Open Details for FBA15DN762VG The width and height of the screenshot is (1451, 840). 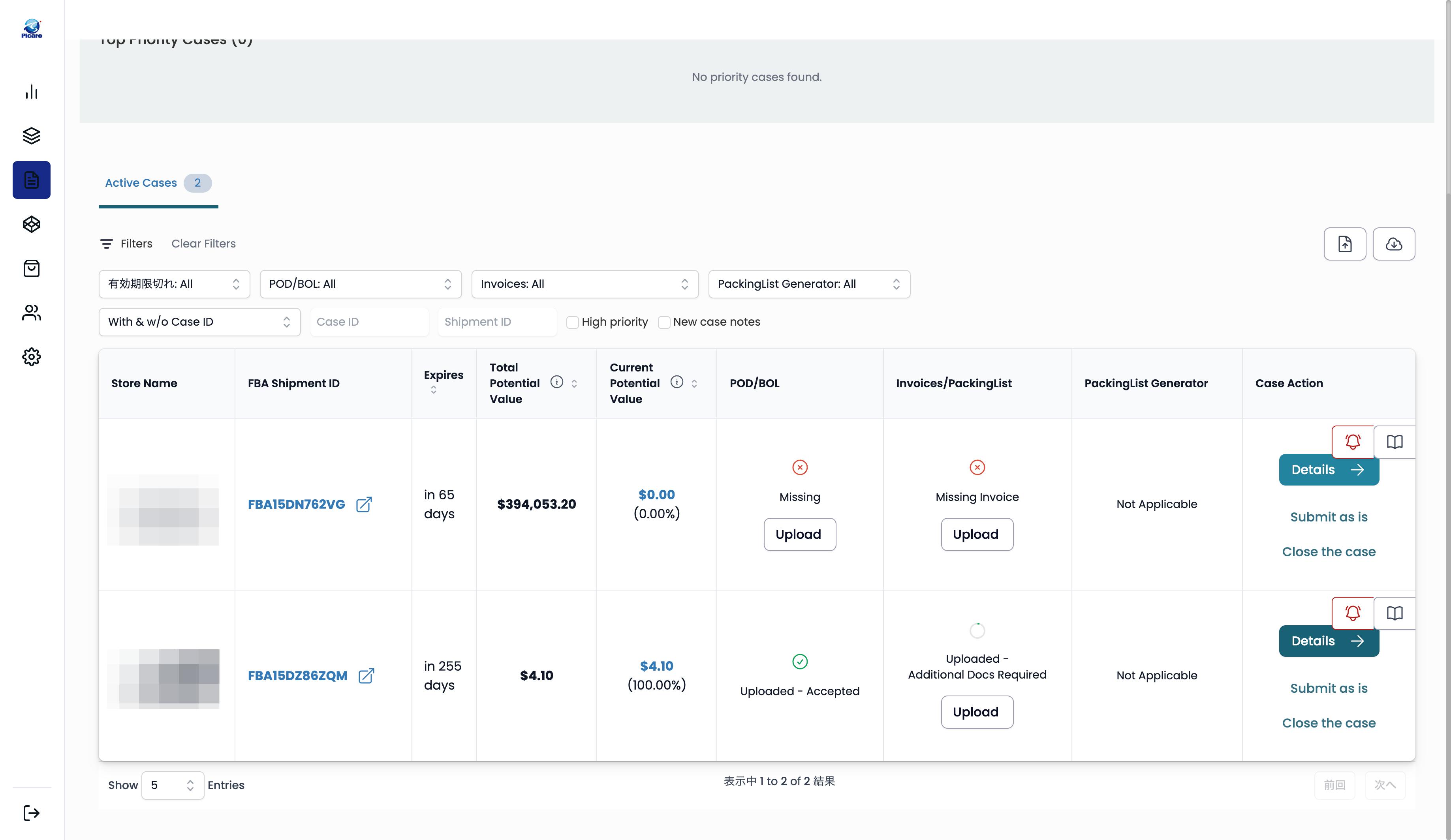tap(1329, 470)
